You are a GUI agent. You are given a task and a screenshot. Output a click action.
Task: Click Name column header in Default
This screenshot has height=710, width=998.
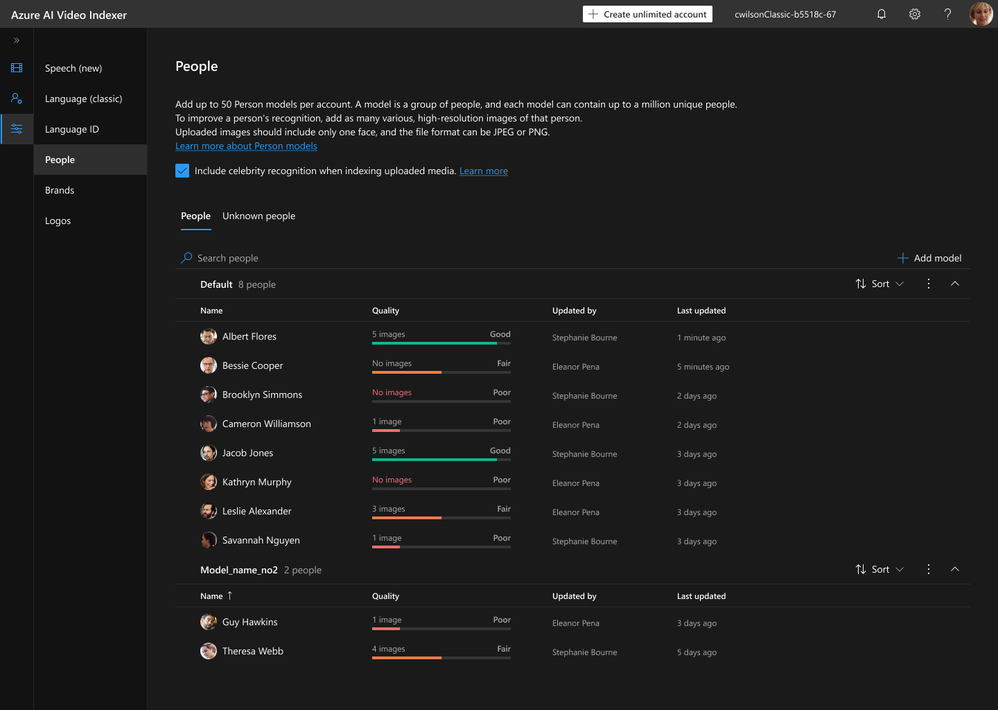coord(211,310)
